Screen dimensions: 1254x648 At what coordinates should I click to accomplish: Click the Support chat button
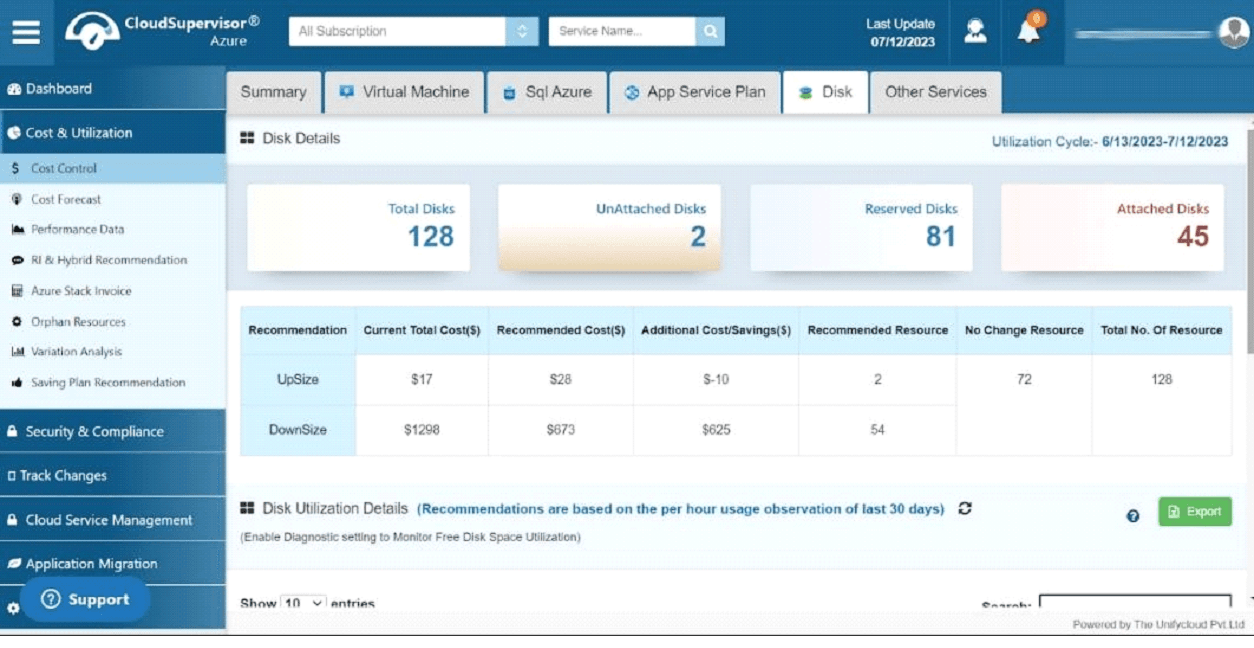[85, 600]
